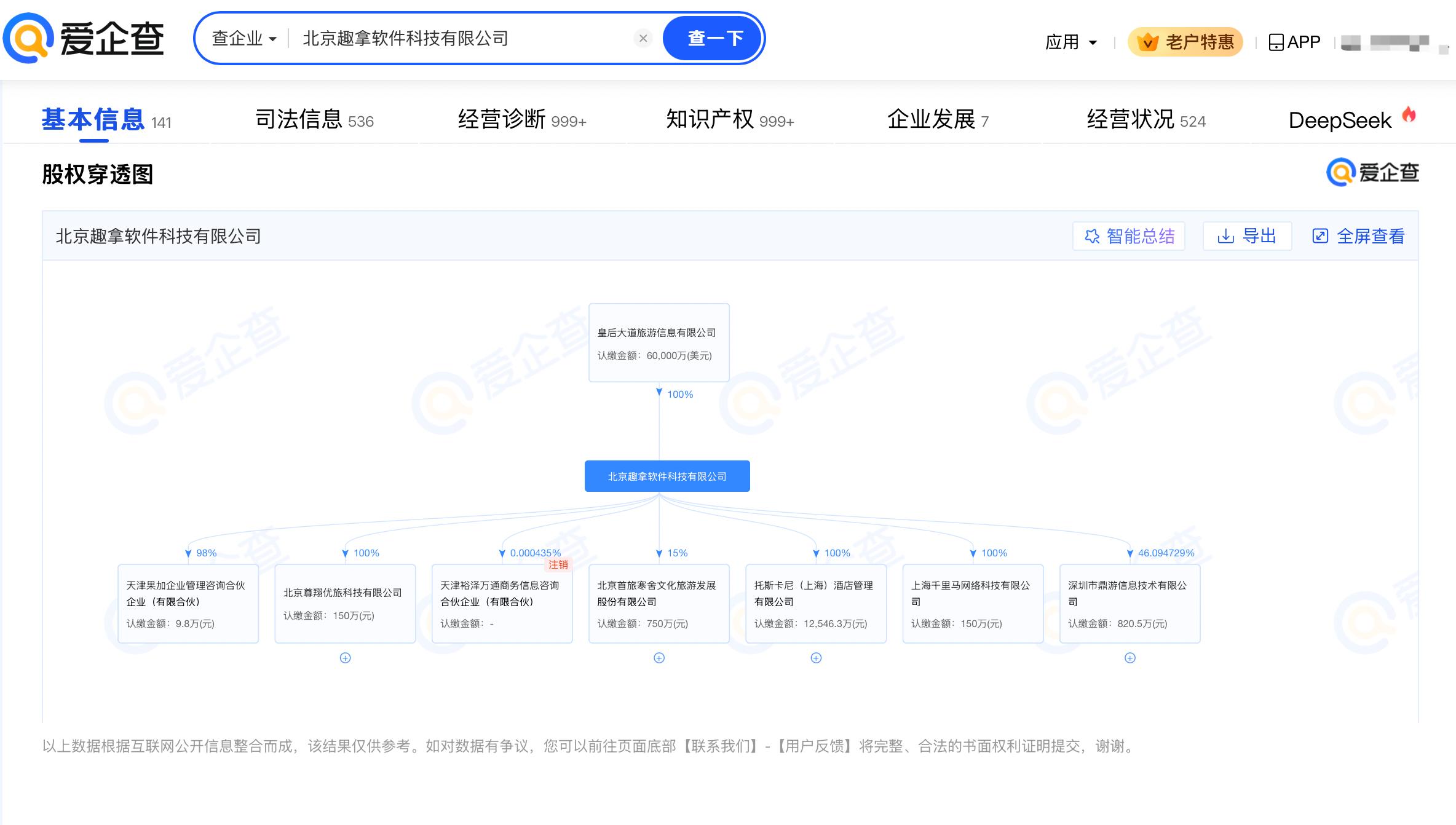This screenshot has width=1456, height=825.
Task: Switch to 经营诊断 tab
Action: [522, 119]
